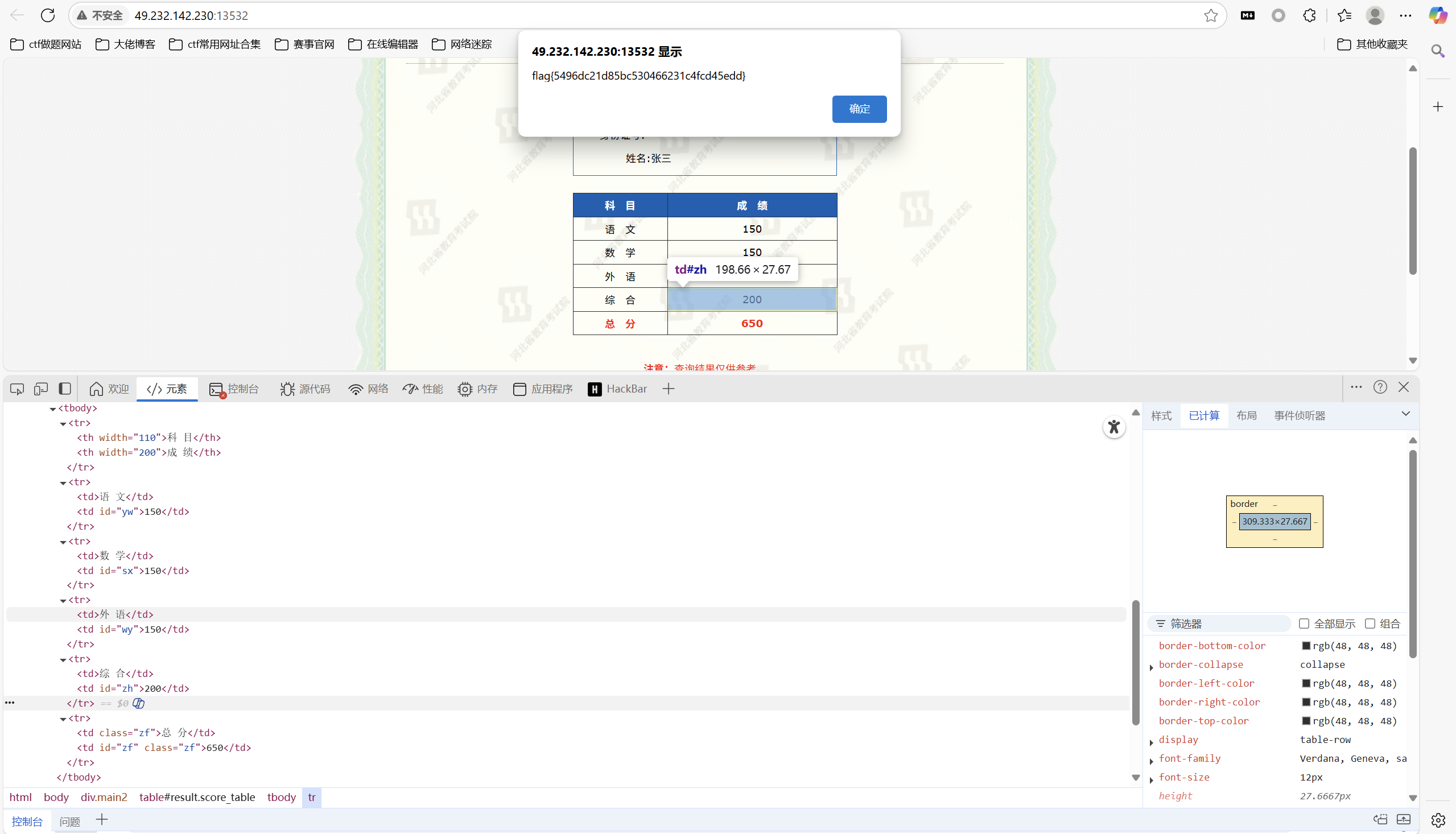Click the circular extension icon in toolbar
The image size is (1456, 834).
tap(1278, 15)
